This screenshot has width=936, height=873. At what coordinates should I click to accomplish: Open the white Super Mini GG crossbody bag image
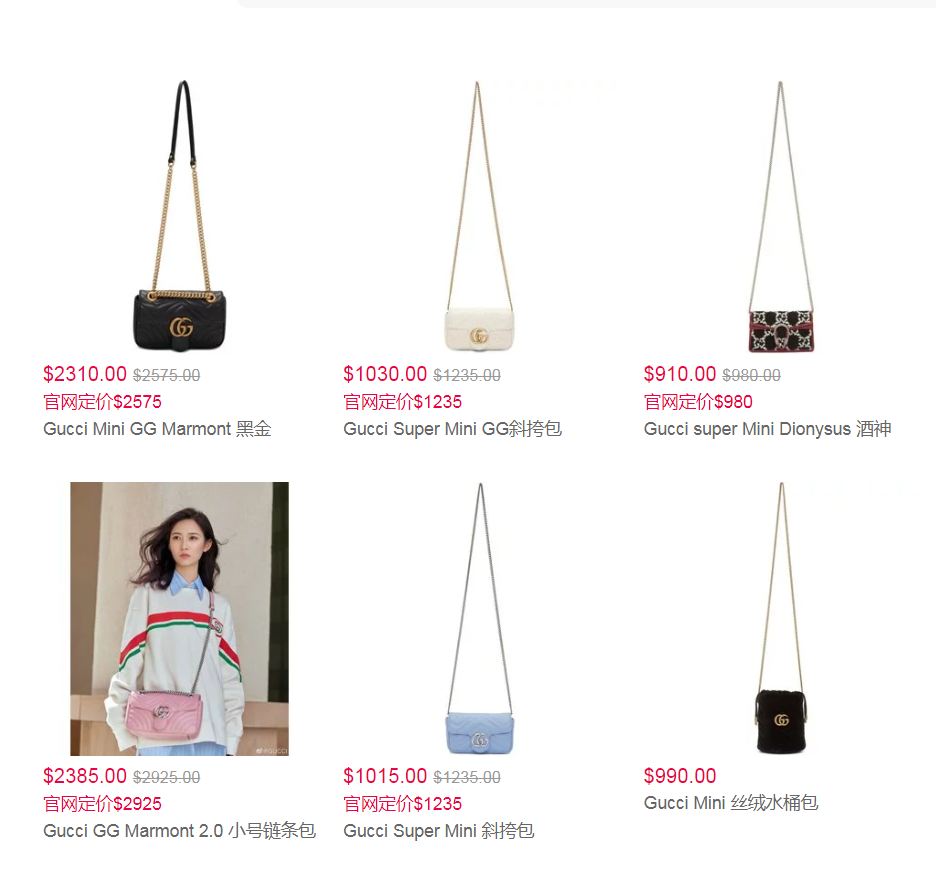point(480,216)
